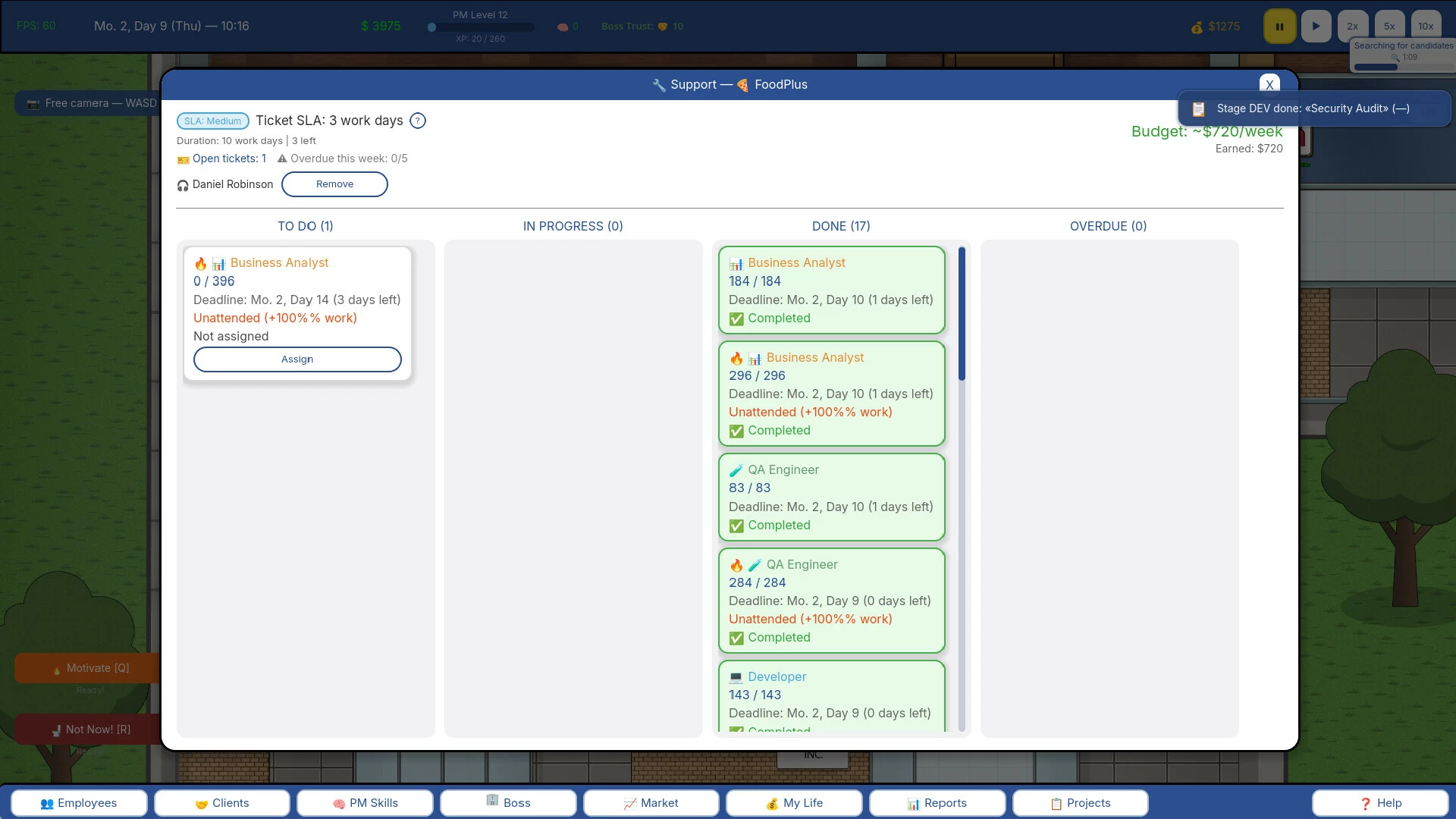Set game speed to 2x

[1352, 27]
